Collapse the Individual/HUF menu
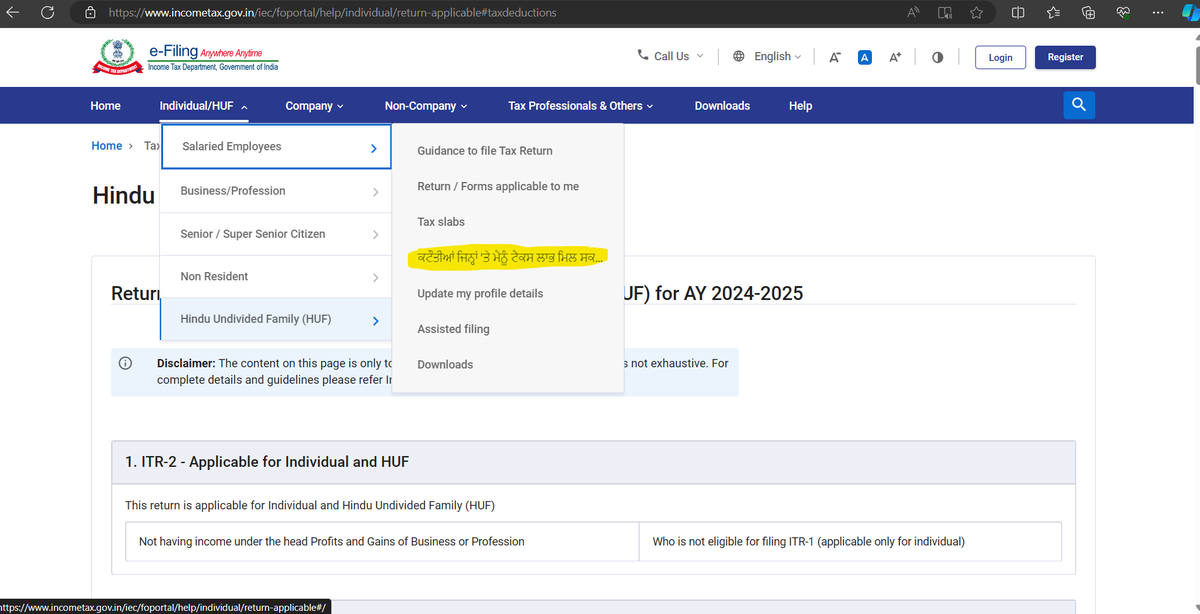This screenshot has height=614, width=1200. click(x=204, y=105)
